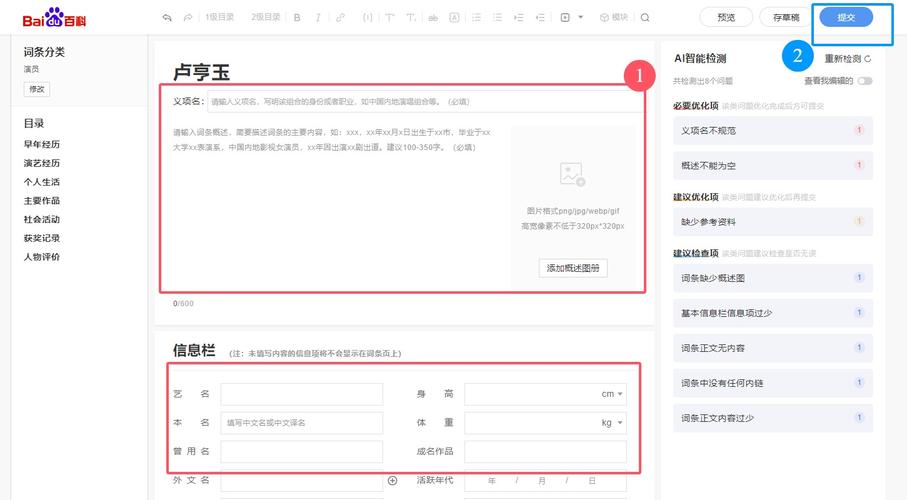This screenshot has width=907, height=500.
Task: Insert a reference with the [1] icon
Action: 367,17
